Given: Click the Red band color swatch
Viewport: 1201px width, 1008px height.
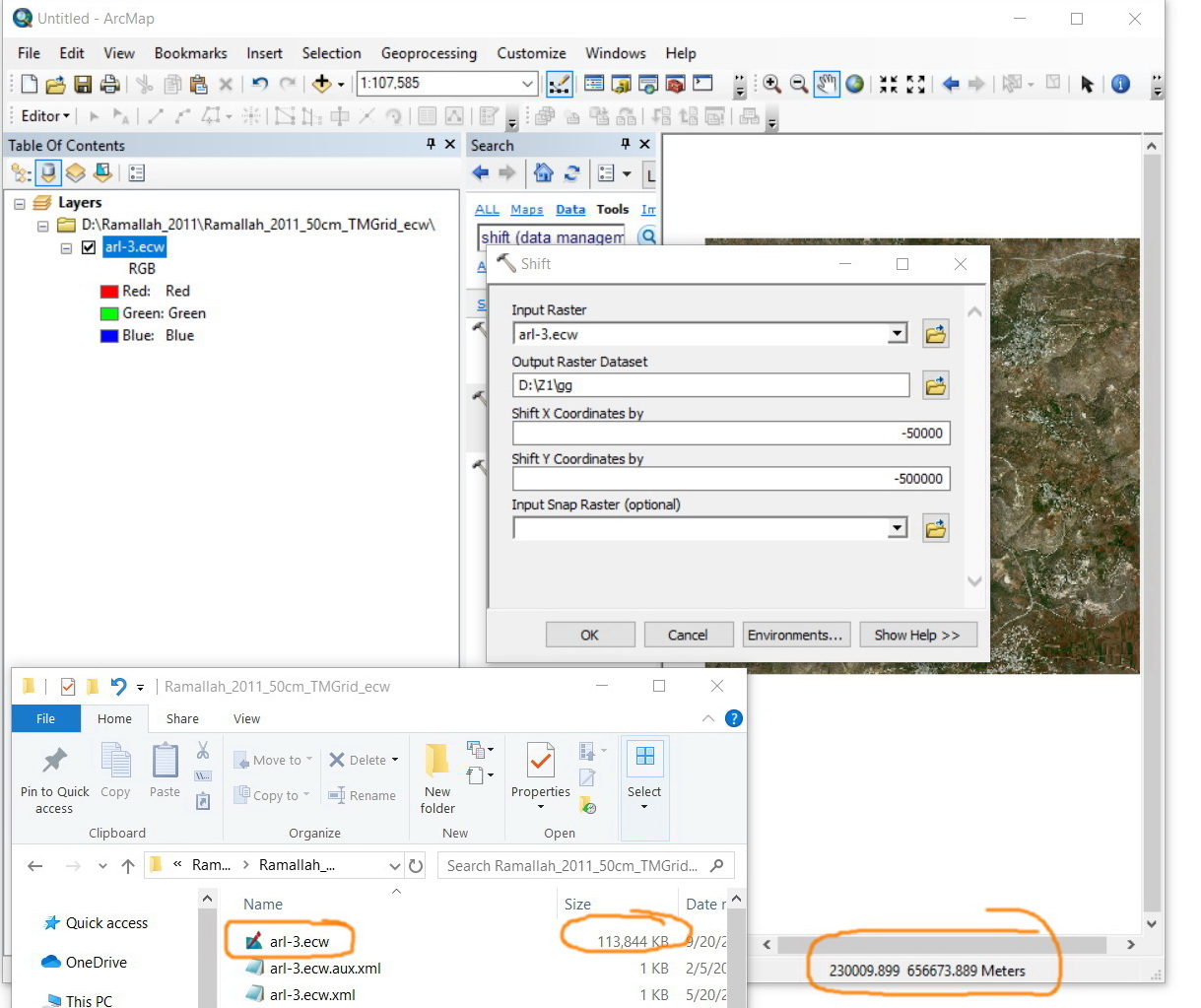Looking at the screenshot, I should (x=109, y=292).
